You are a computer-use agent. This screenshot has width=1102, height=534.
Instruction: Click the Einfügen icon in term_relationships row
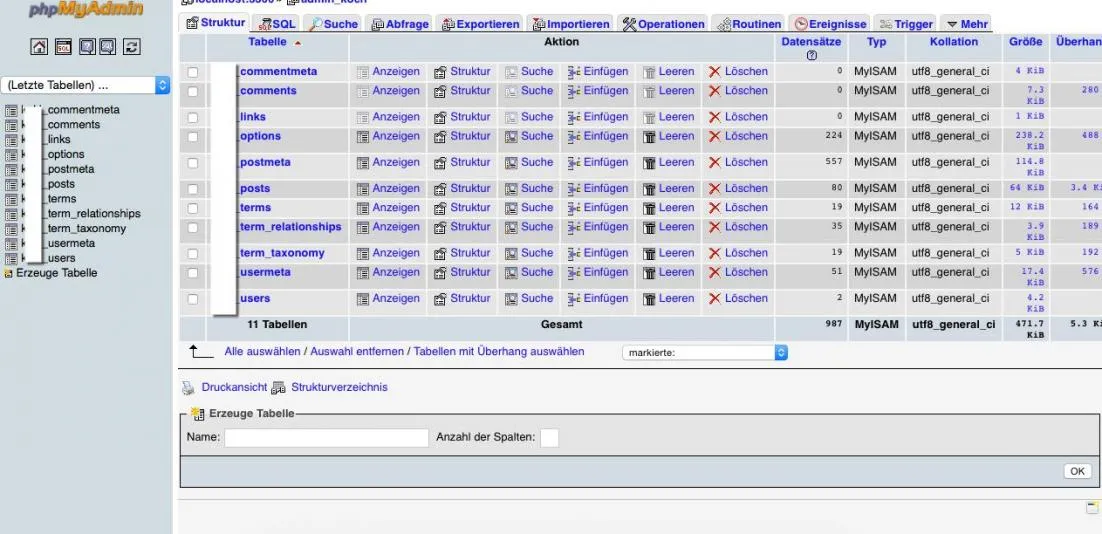point(573,228)
